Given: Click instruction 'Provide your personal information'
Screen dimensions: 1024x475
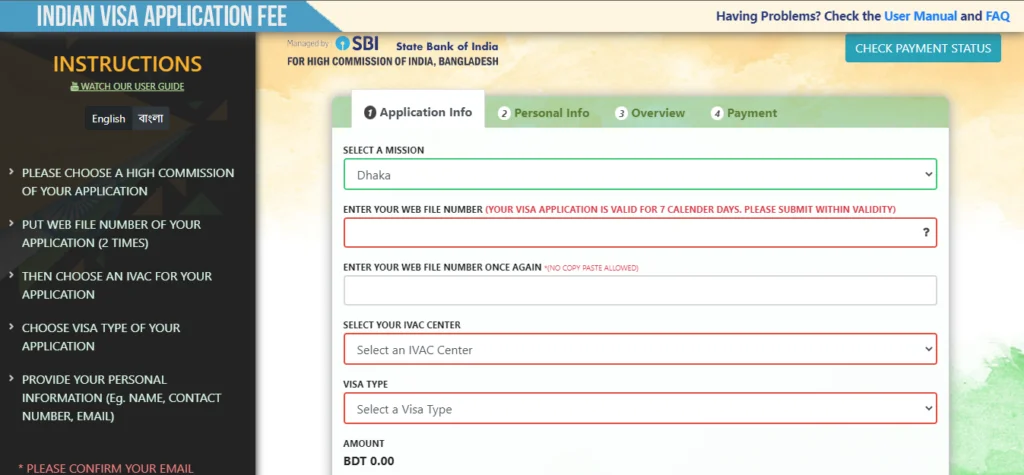Looking at the screenshot, I should click(x=121, y=398).
